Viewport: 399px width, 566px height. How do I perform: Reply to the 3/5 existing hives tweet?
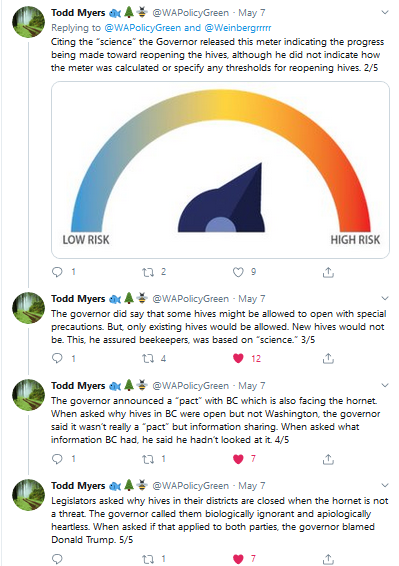(x=57, y=358)
